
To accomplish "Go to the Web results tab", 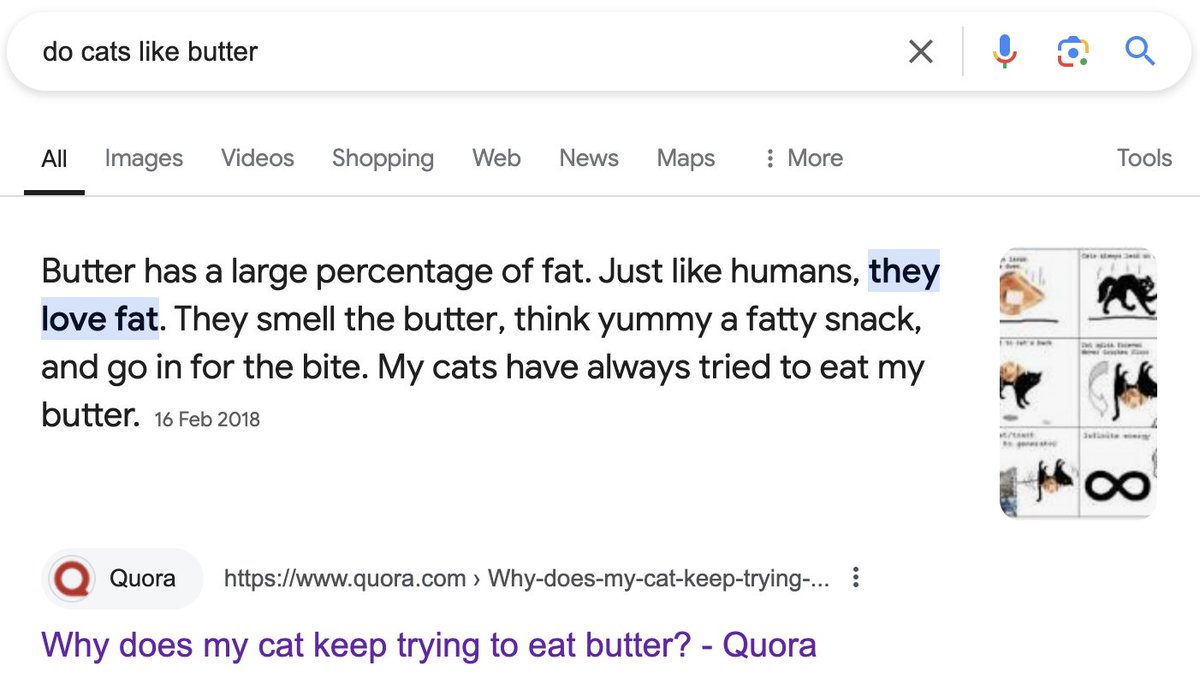I will (x=496, y=158).
